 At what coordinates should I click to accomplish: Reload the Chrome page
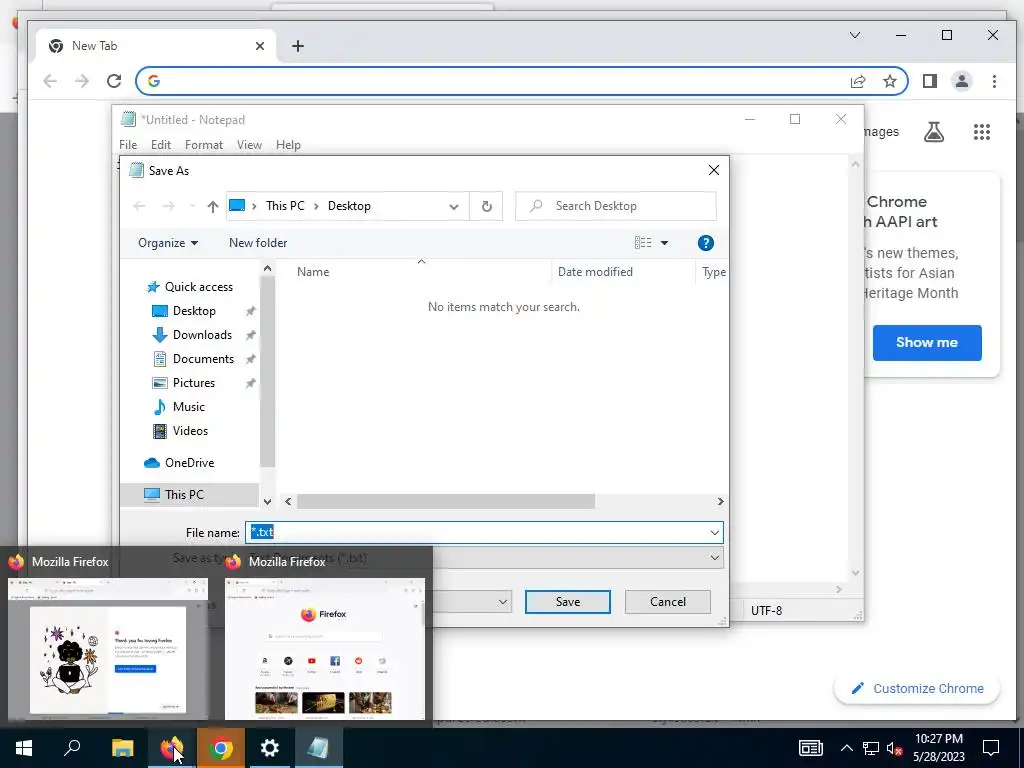114,81
